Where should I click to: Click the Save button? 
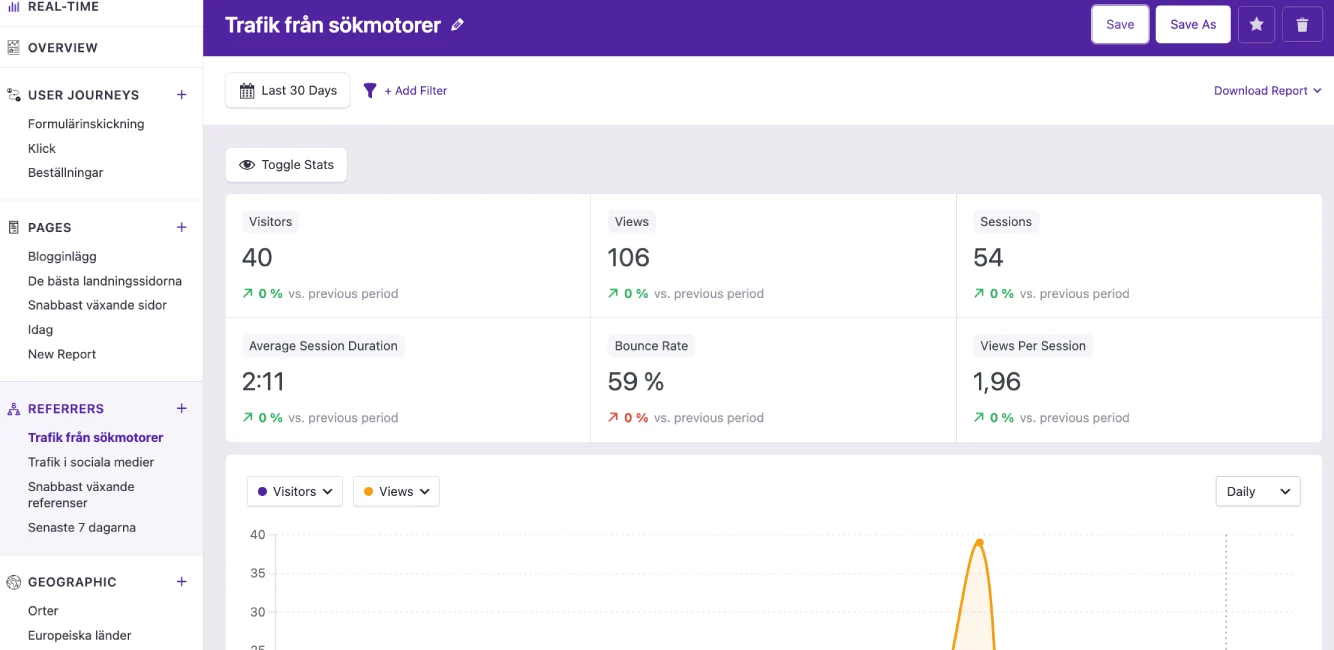tap(1120, 25)
